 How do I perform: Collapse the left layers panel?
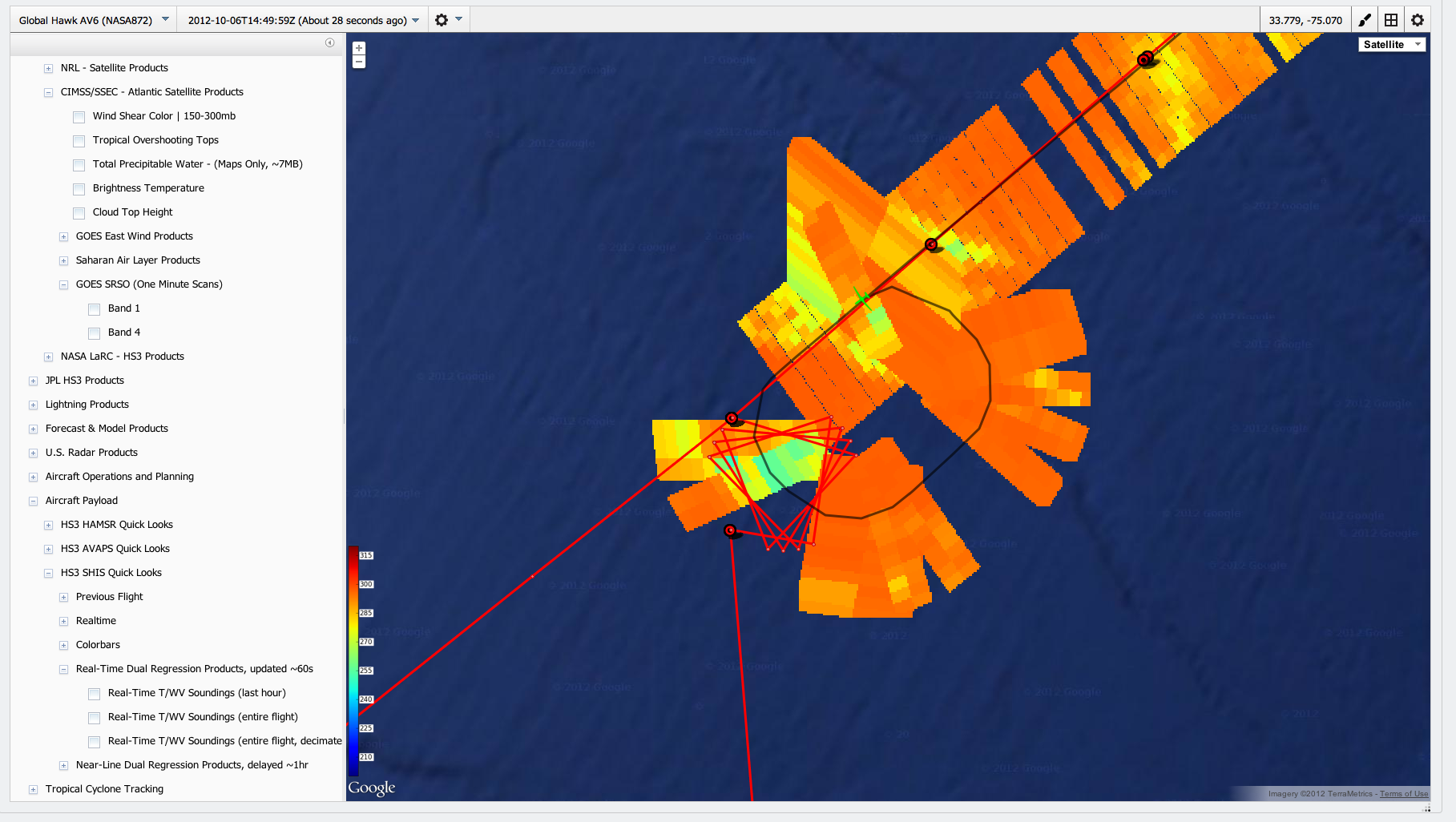click(329, 42)
